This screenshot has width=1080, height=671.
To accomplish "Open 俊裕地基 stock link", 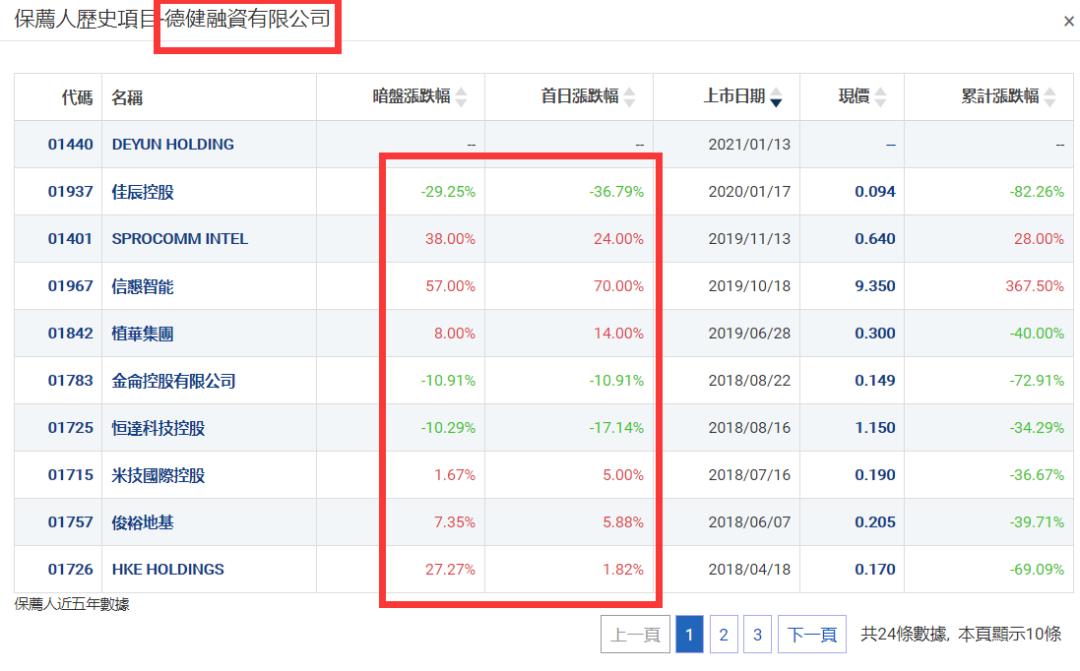I will point(143,522).
